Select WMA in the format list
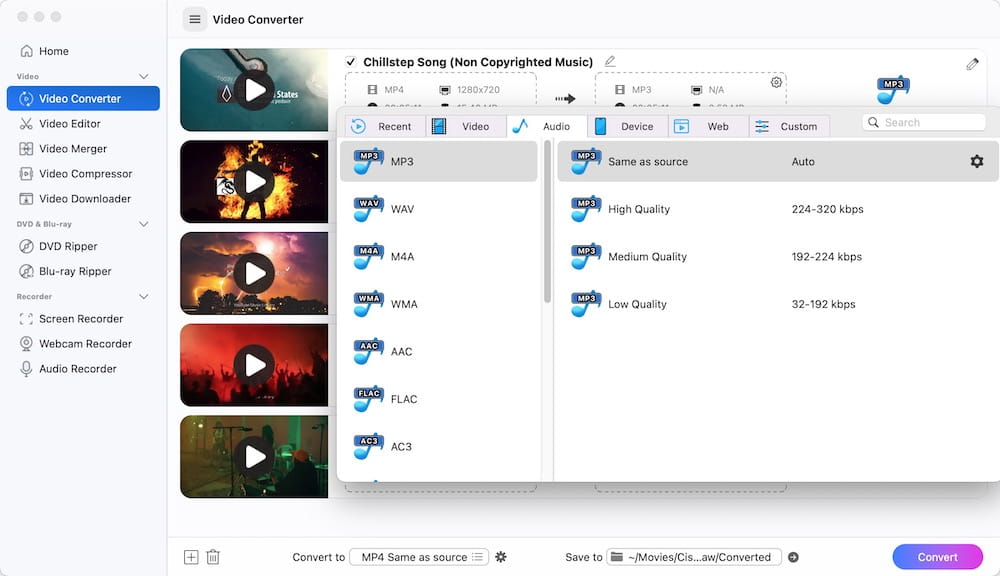This screenshot has height=576, width=1000. pos(439,304)
